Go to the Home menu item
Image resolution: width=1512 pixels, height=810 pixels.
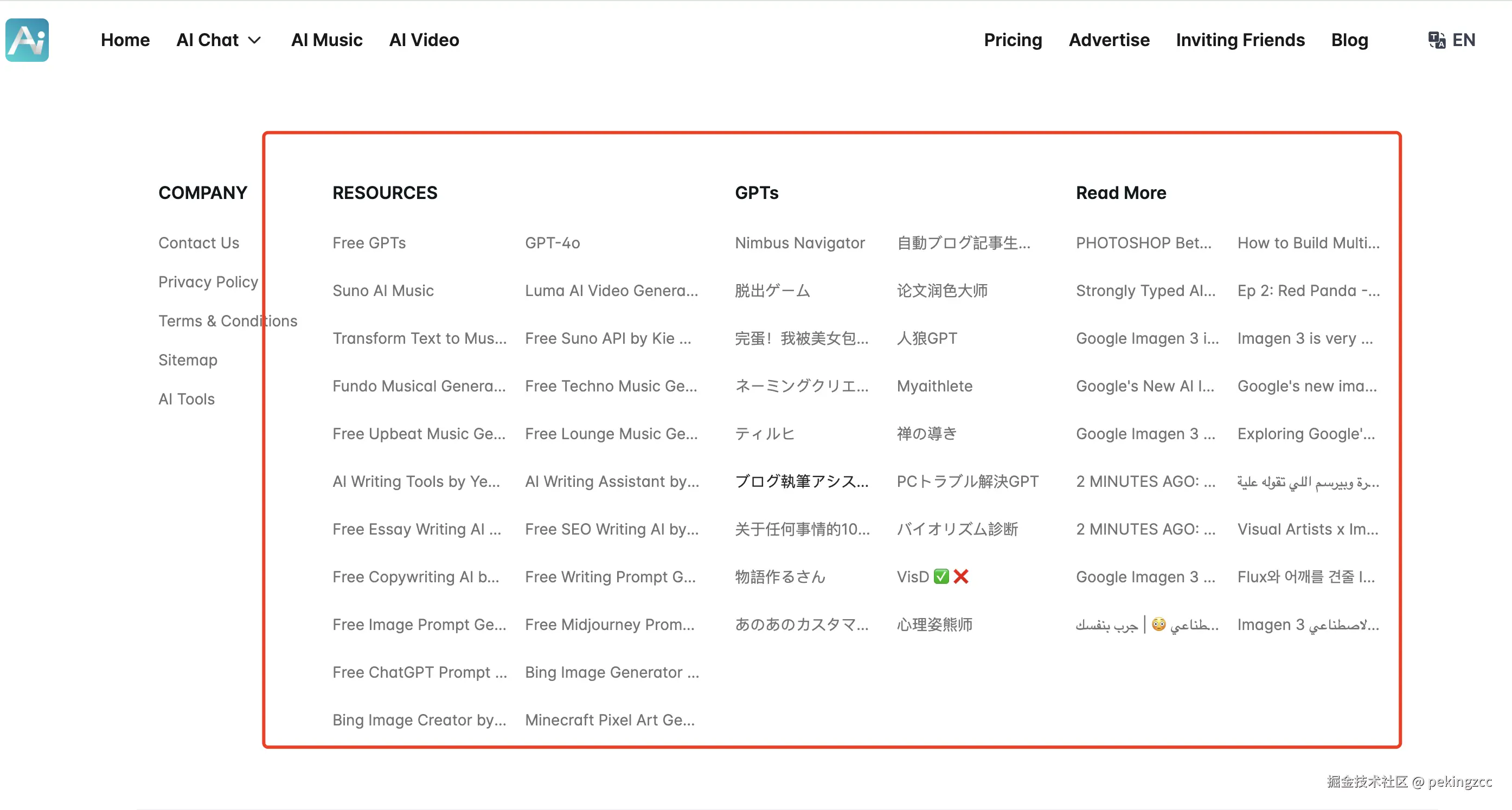(125, 40)
